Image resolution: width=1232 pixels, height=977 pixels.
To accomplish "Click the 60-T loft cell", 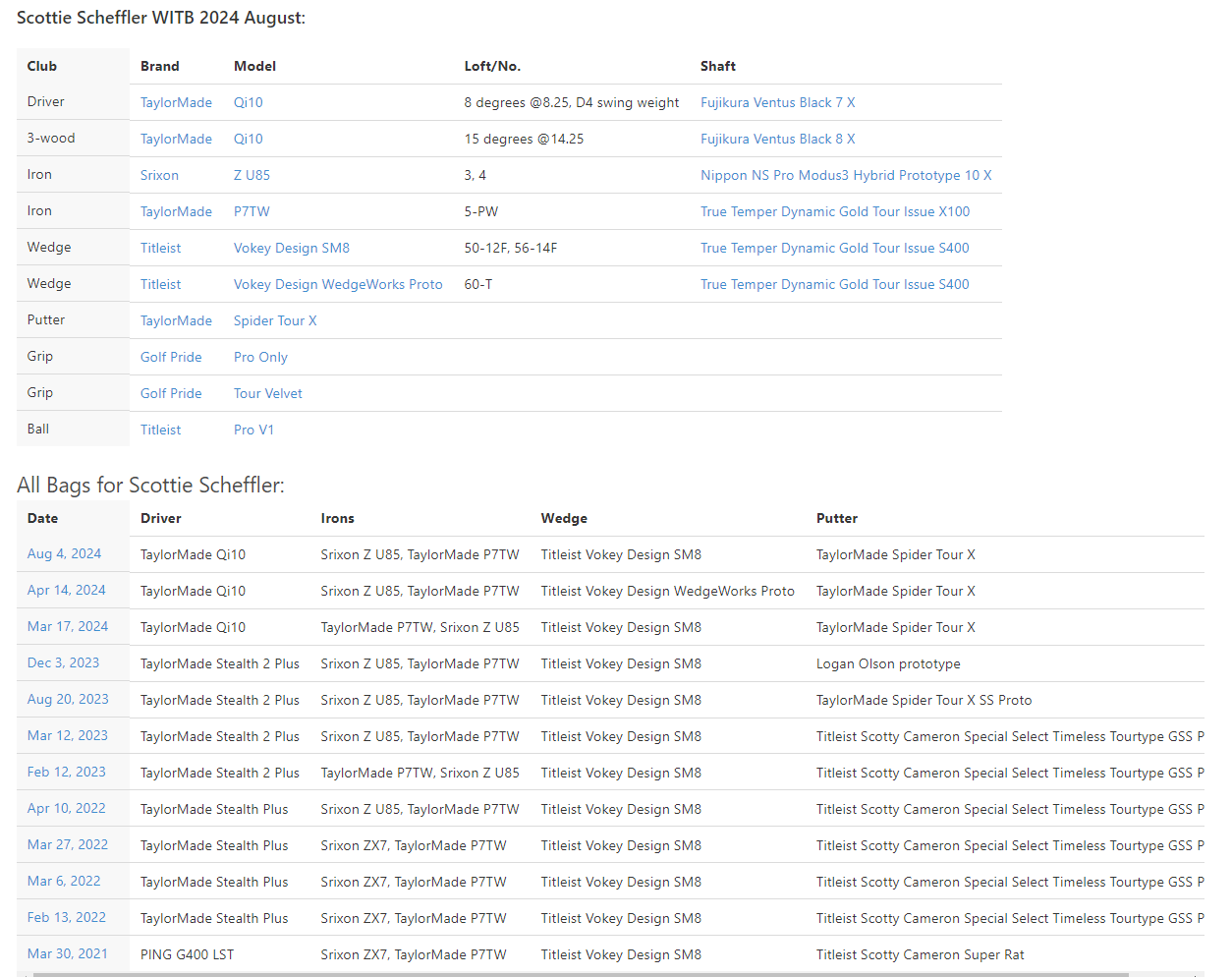I will 478,284.
